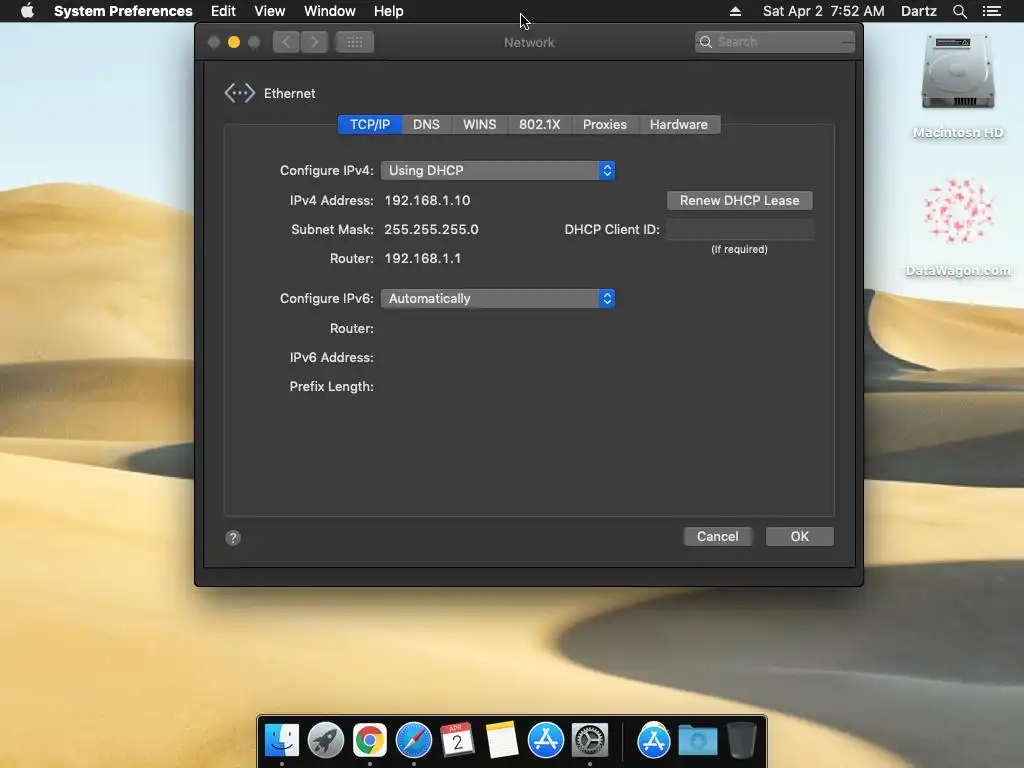1024x768 pixels.
Task: Click IPv4 address 192.168.1.10
Action: click(x=427, y=200)
